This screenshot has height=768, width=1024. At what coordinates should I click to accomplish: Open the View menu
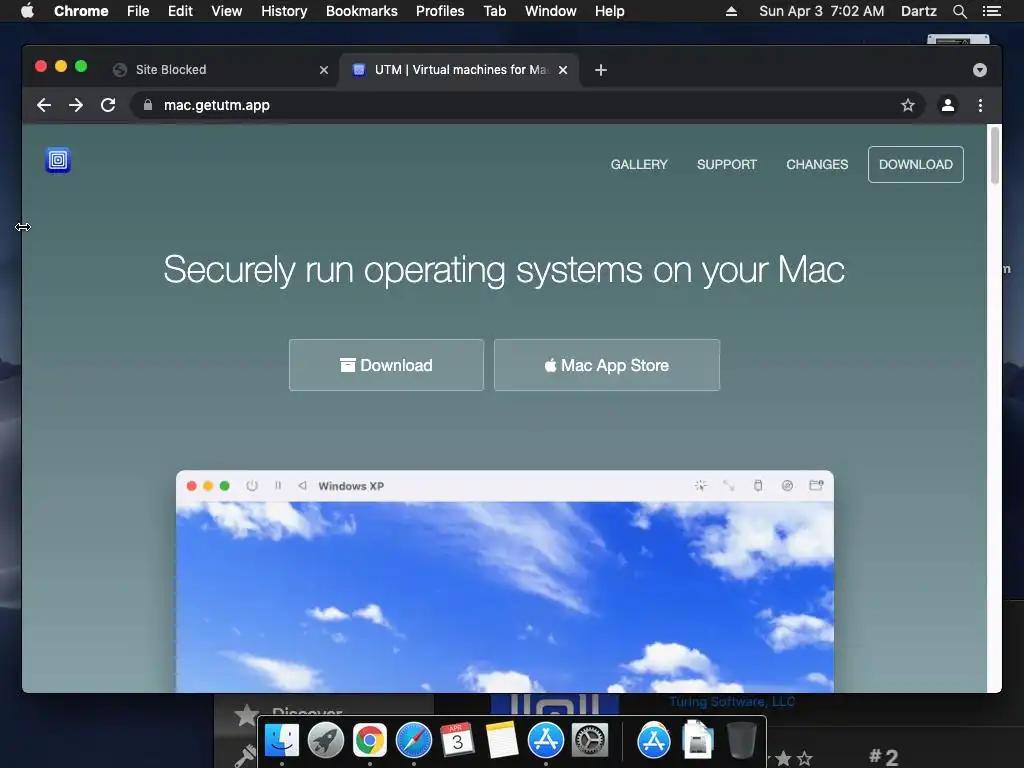[227, 11]
